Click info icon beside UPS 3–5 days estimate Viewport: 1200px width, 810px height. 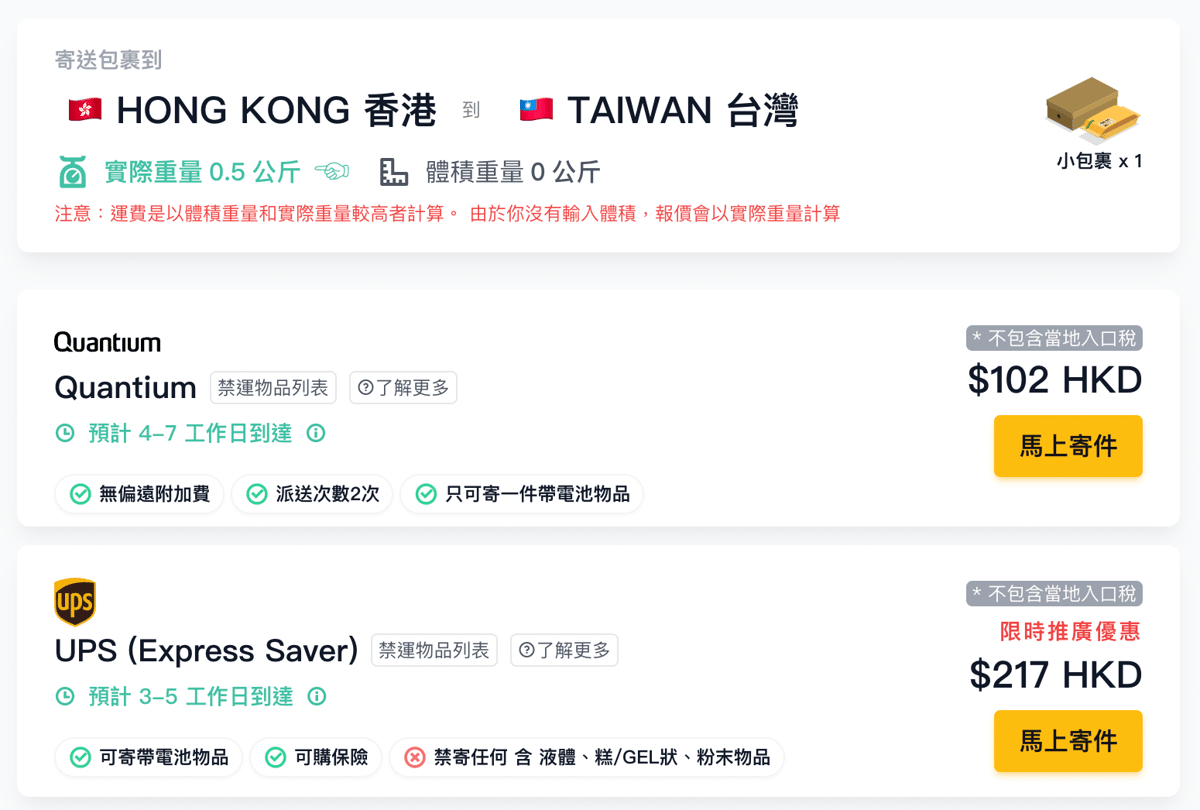(x=317, y=696)
